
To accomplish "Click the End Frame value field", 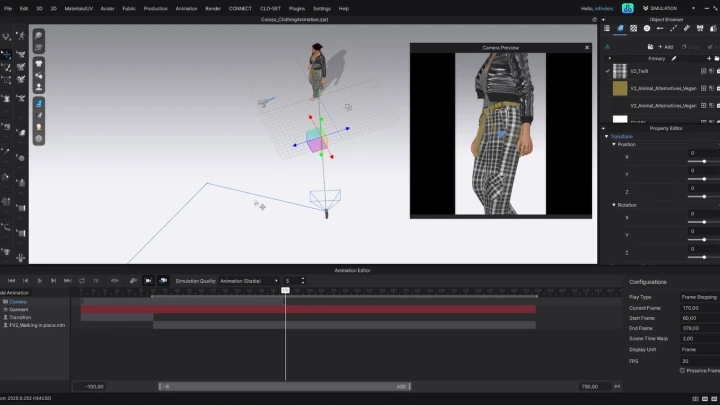I will coord(699,328).
